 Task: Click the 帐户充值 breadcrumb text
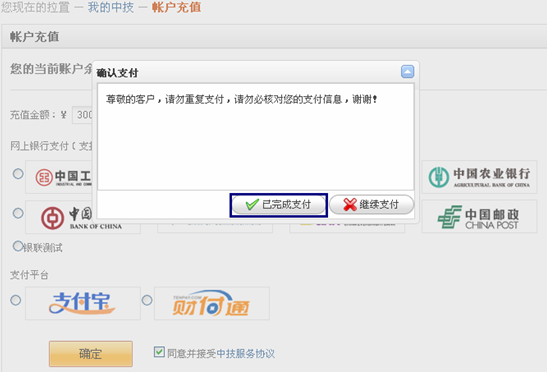tap(176, 7)
